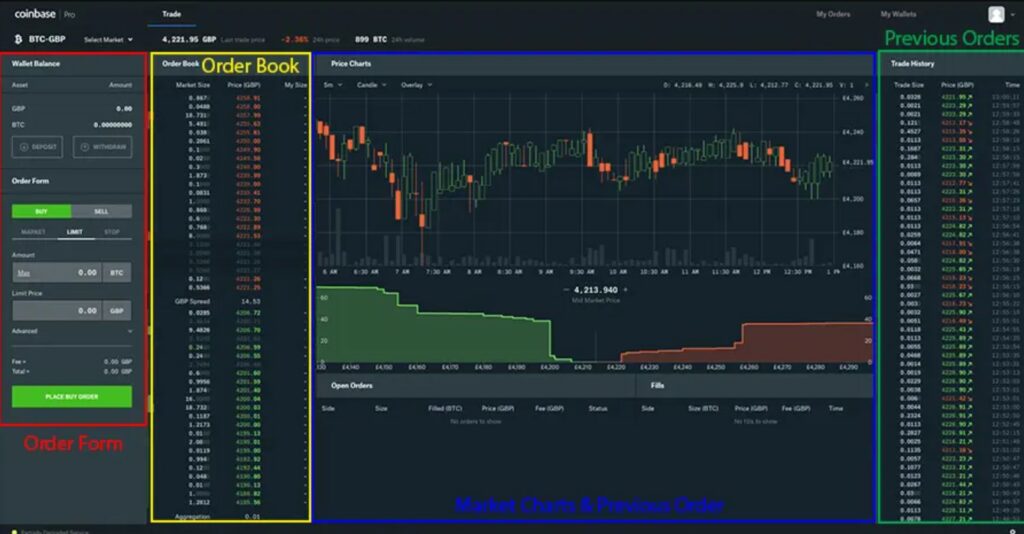Expand the Advanced order options

click(x=71, y=330)
